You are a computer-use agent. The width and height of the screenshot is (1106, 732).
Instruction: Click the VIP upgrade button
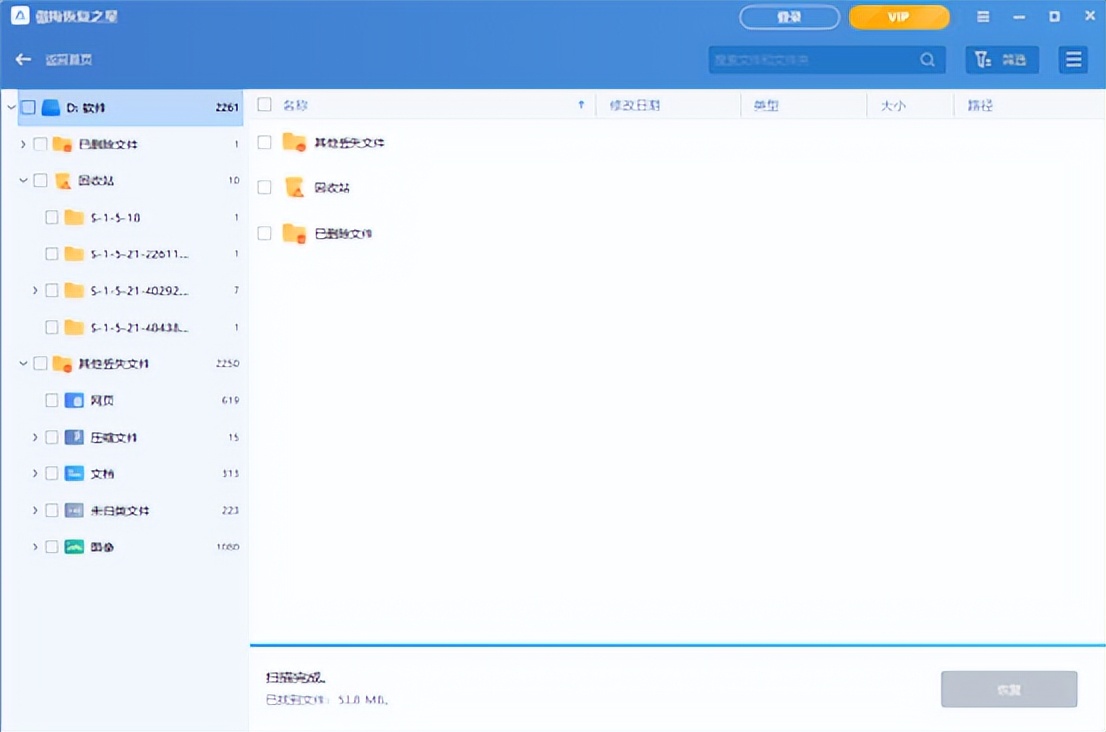click(898, 17)
